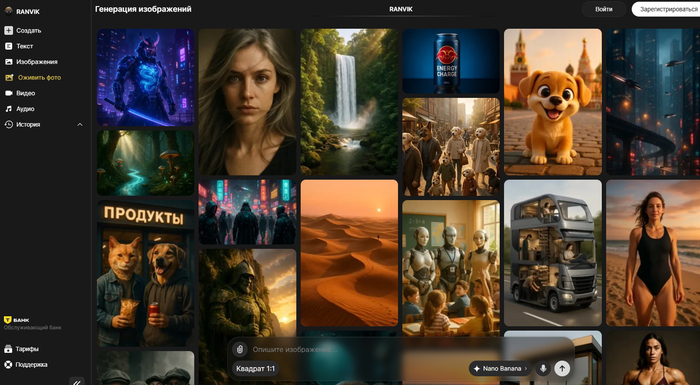This screenshot has width=700, height=385.
Task: Open the woman in swimsuit on beach image
Action: [x=653, y=253]
